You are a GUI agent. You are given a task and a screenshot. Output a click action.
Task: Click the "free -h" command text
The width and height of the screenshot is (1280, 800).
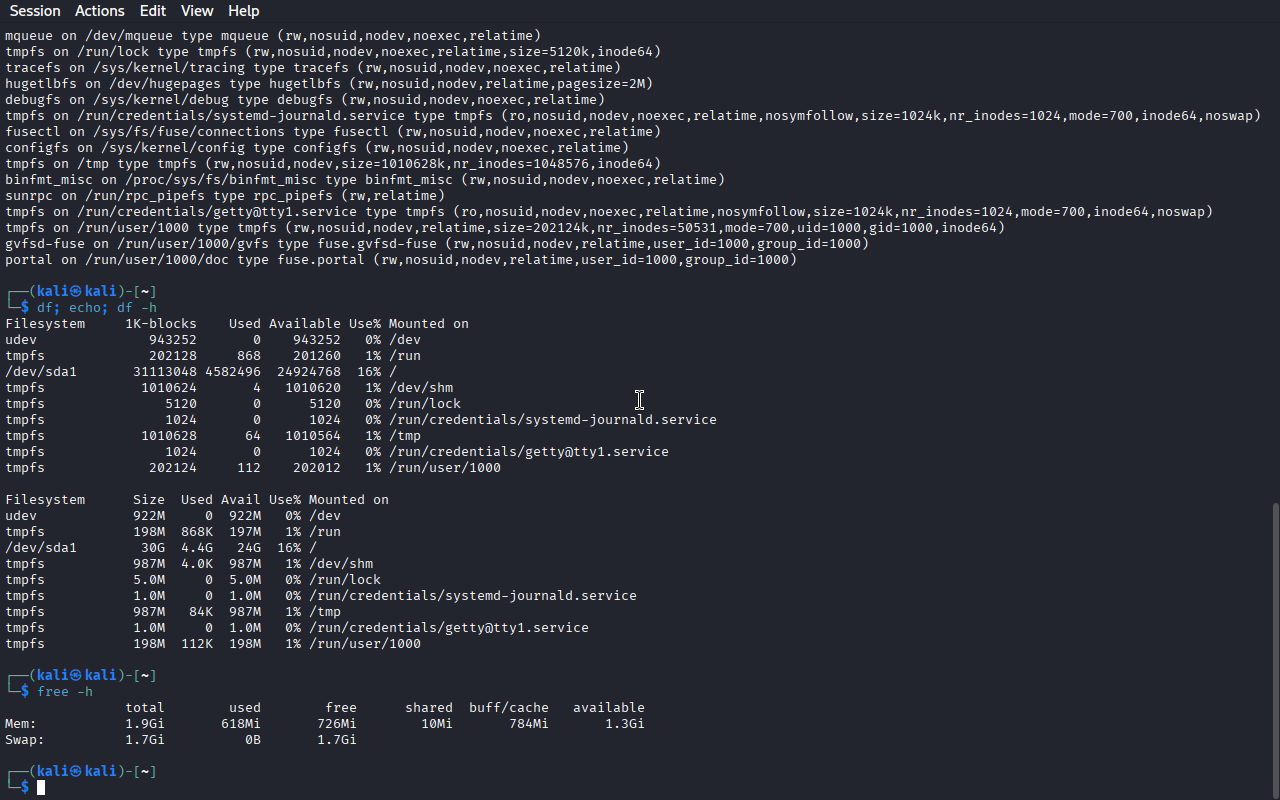point(65,692)
